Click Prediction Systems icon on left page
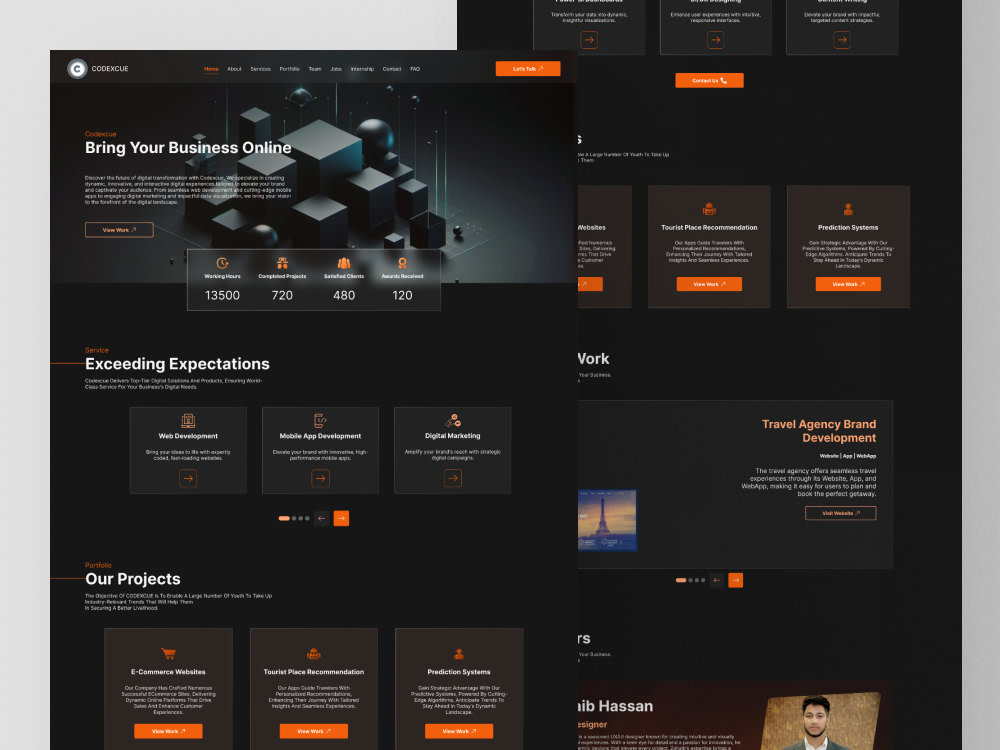Screen dimensions: 1000x750 click(459, 653)
